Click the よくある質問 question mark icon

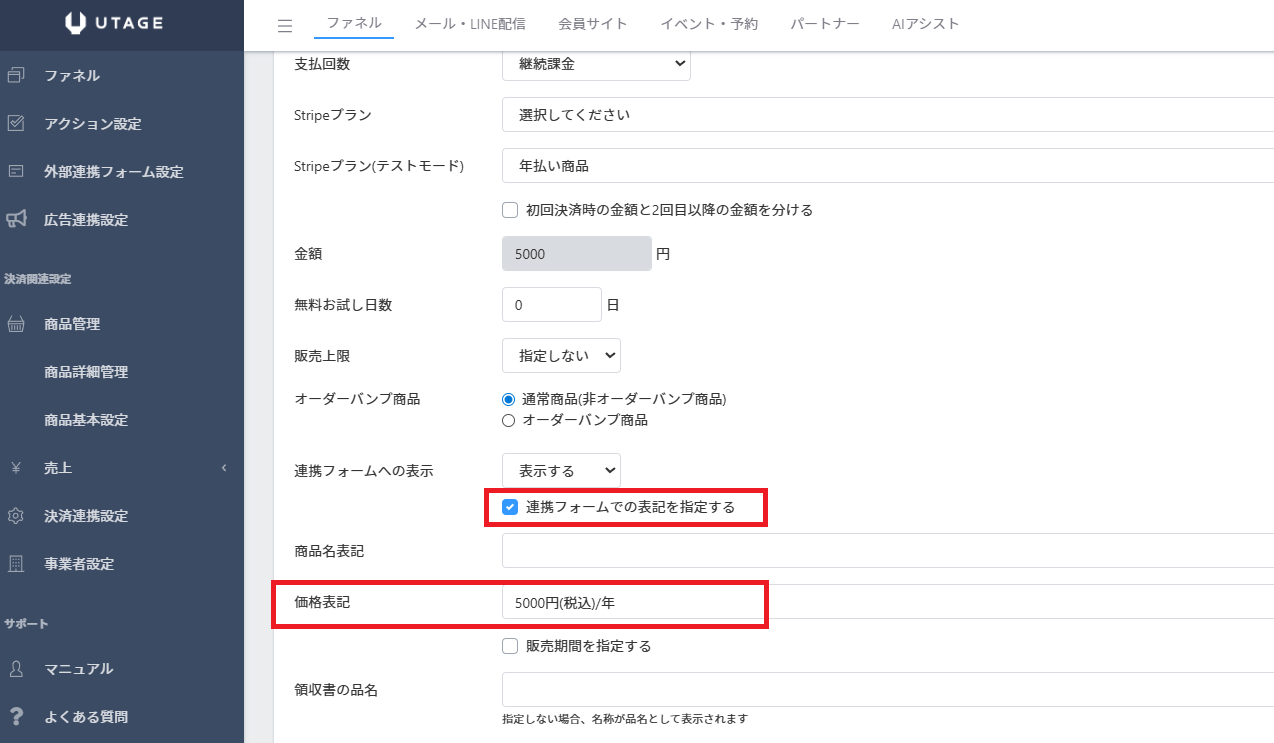coord(16,716)
